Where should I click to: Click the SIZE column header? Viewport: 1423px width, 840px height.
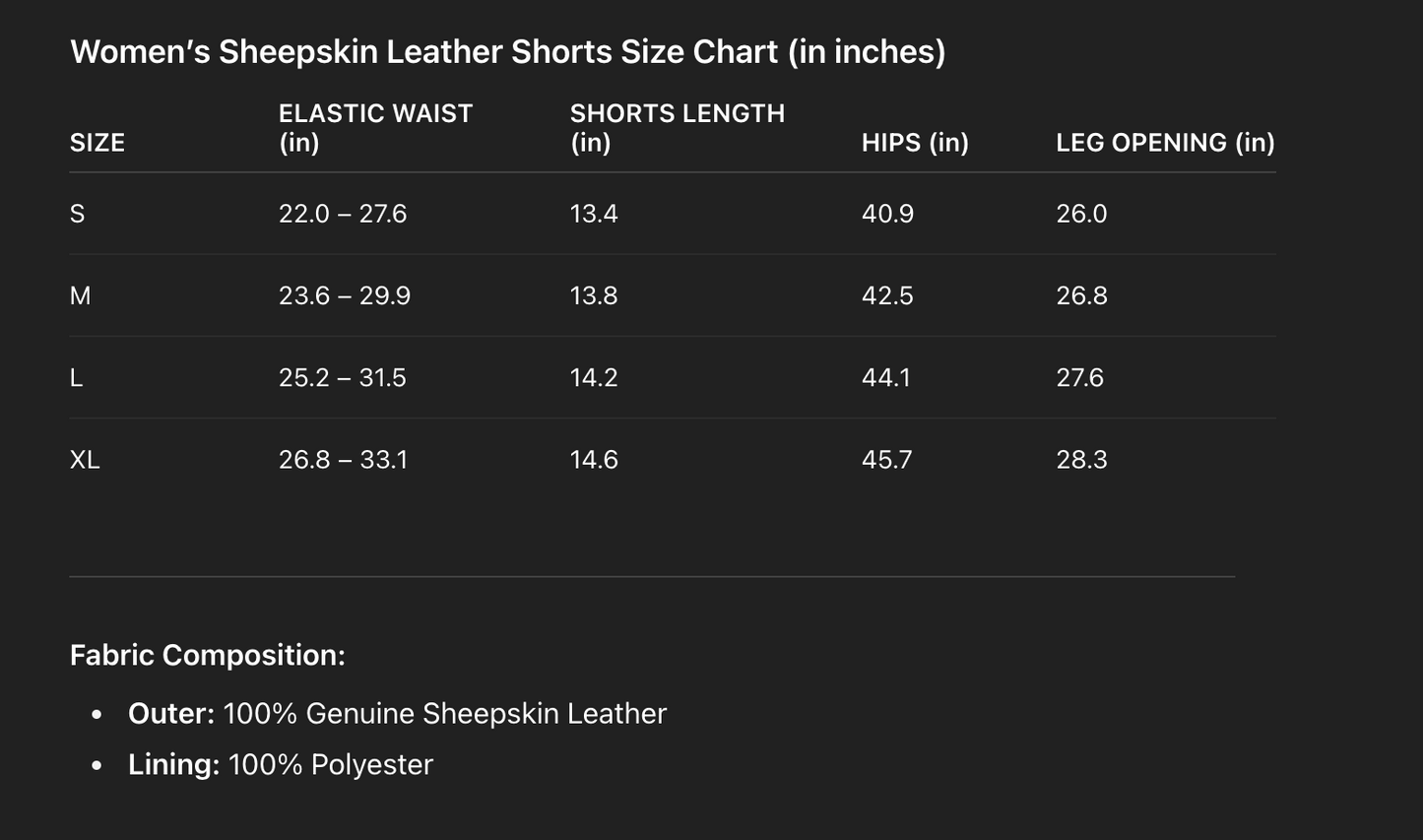pyautogui.click(x=97, y=143)
